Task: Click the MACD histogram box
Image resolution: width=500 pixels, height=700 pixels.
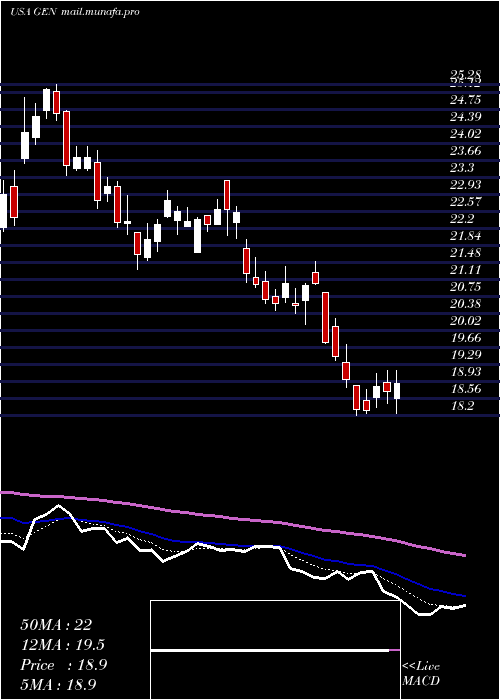Action: (x=275, y=650)
